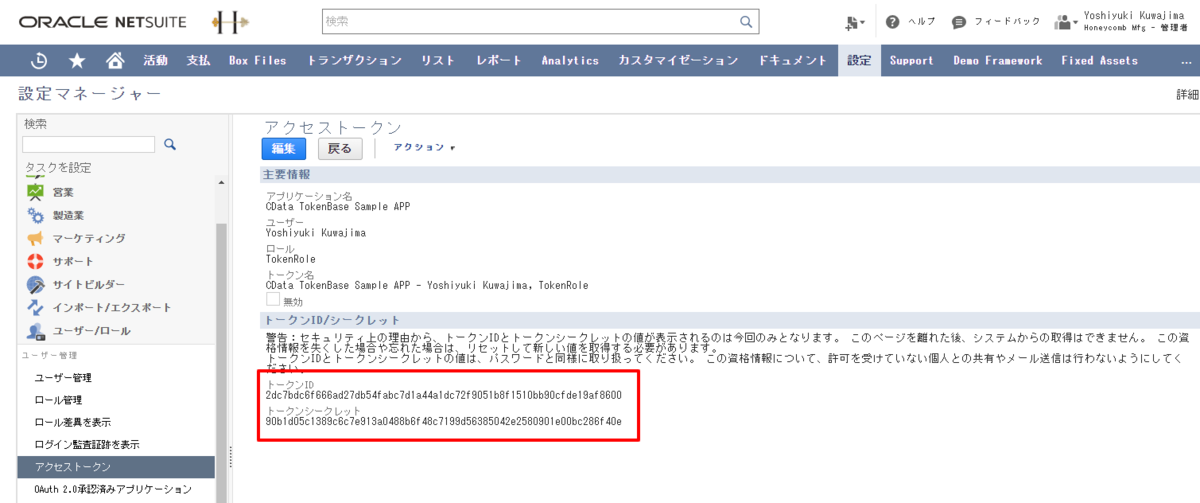Click the CData TokenBase Sample APP name
Screen dimensions: 1200x503
pyautogui.click(x=338, y=207)
